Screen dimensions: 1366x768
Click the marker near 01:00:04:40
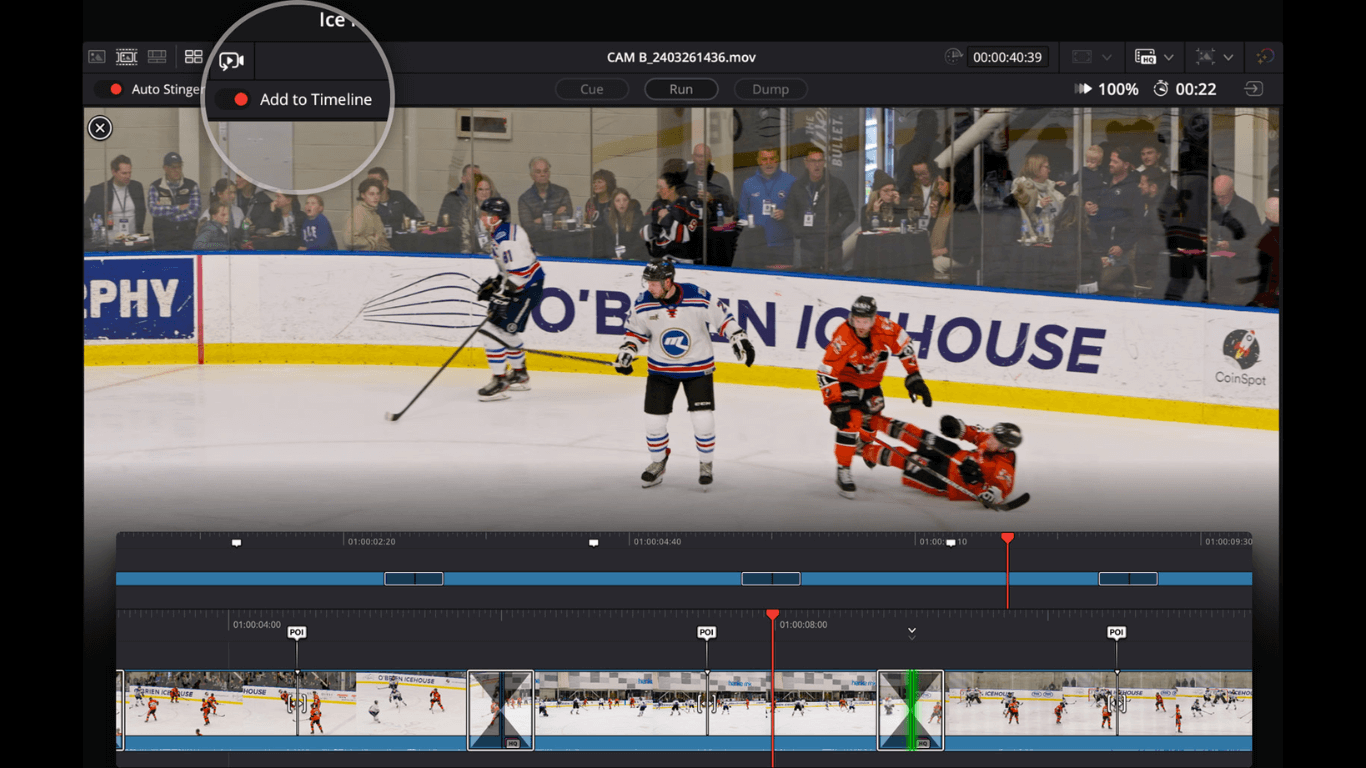594,543
